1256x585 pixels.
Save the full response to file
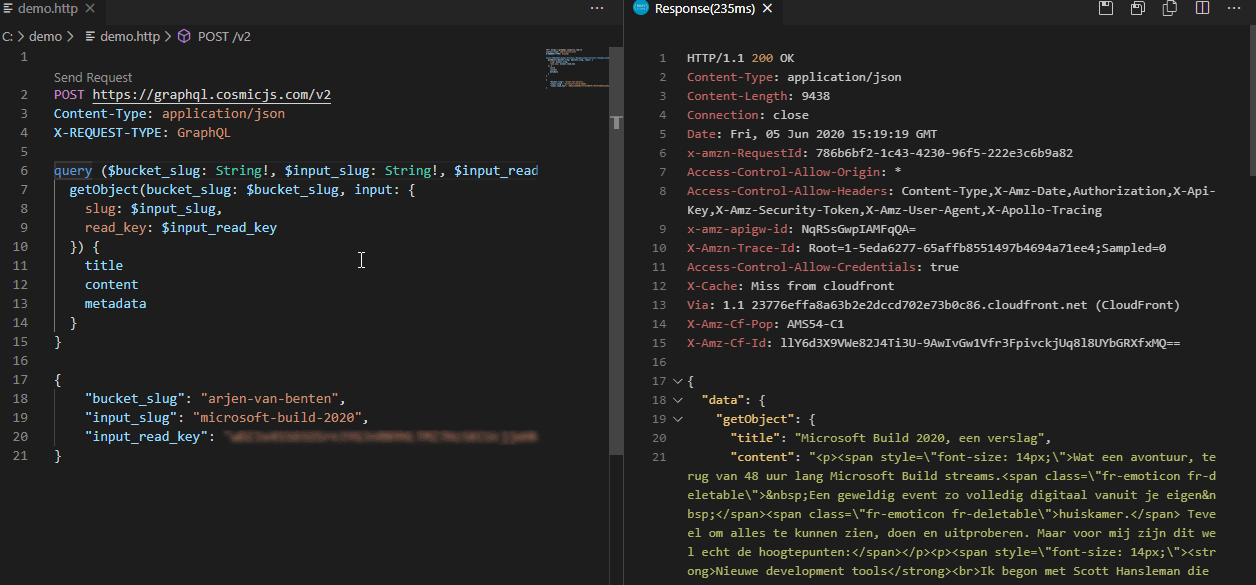coord(1105,9)
